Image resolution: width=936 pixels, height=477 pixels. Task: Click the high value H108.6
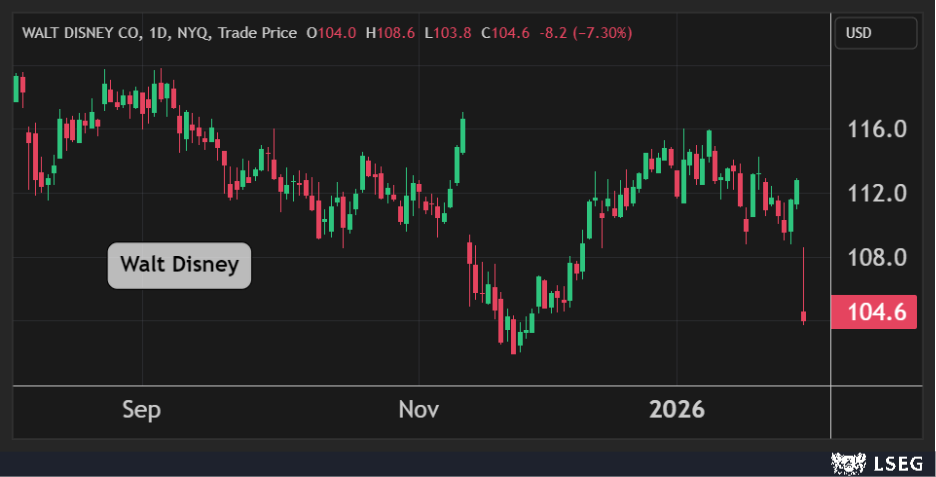[x=390, y=33]
